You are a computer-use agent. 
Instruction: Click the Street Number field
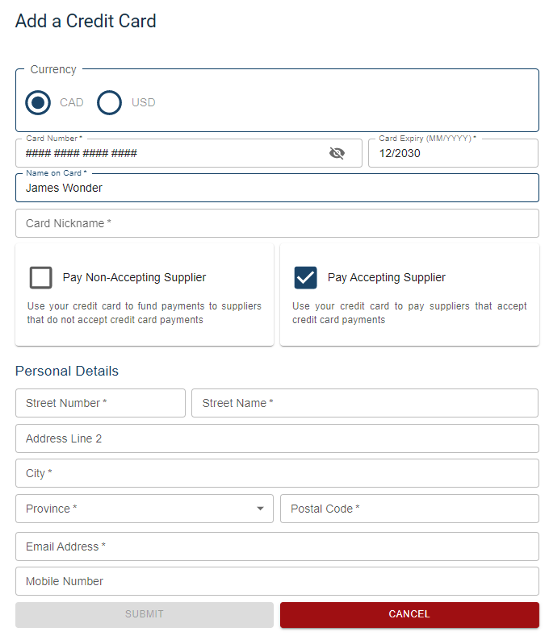[x=100, y=403]
